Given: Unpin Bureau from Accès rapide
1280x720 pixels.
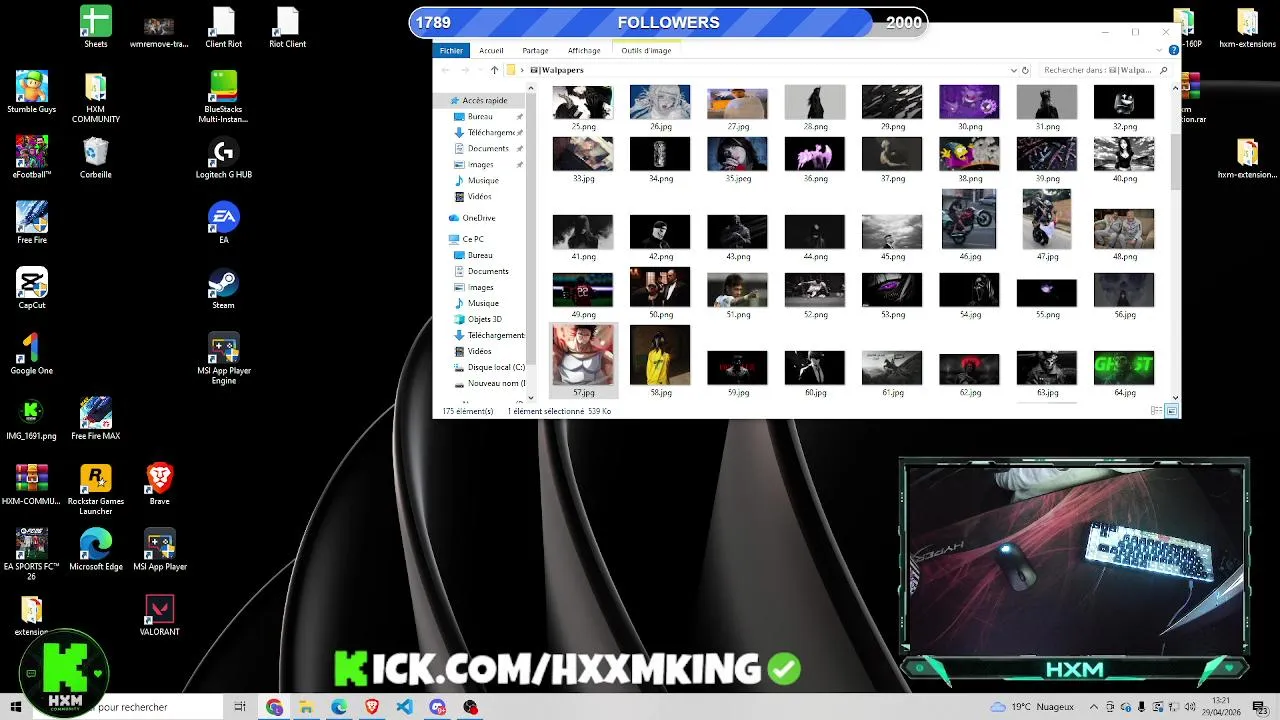Looking at the screenshot, I should pos(520,117).
